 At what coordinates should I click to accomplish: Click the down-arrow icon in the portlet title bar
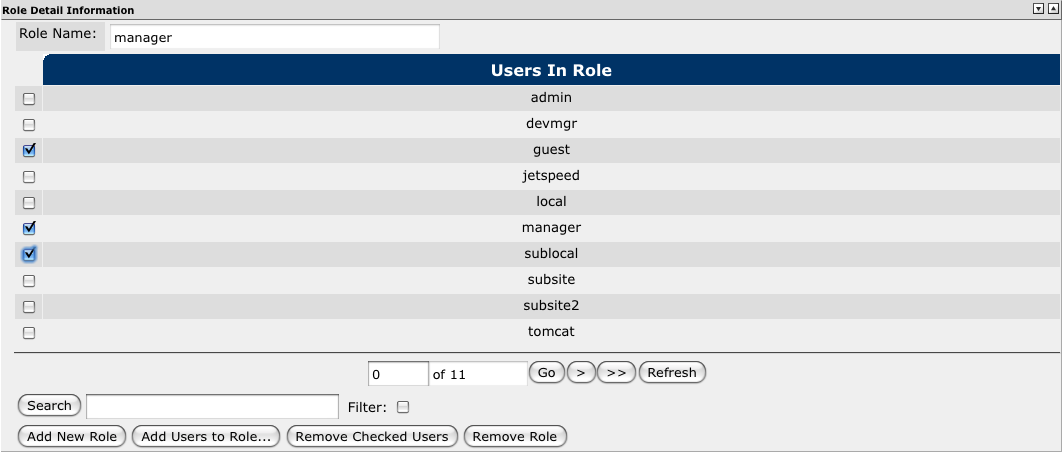point(1038,8)
